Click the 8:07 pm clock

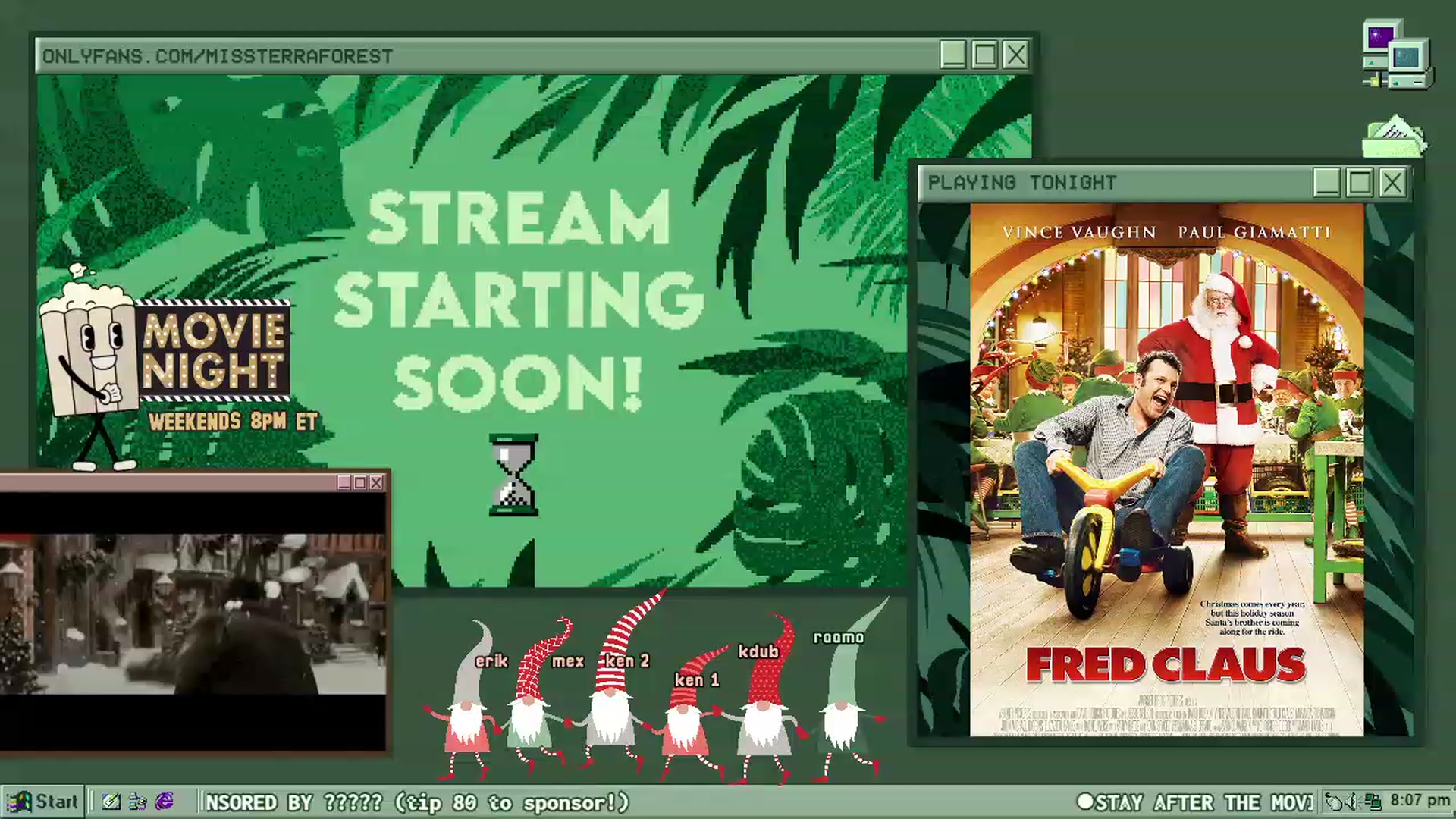(1420, 801)
